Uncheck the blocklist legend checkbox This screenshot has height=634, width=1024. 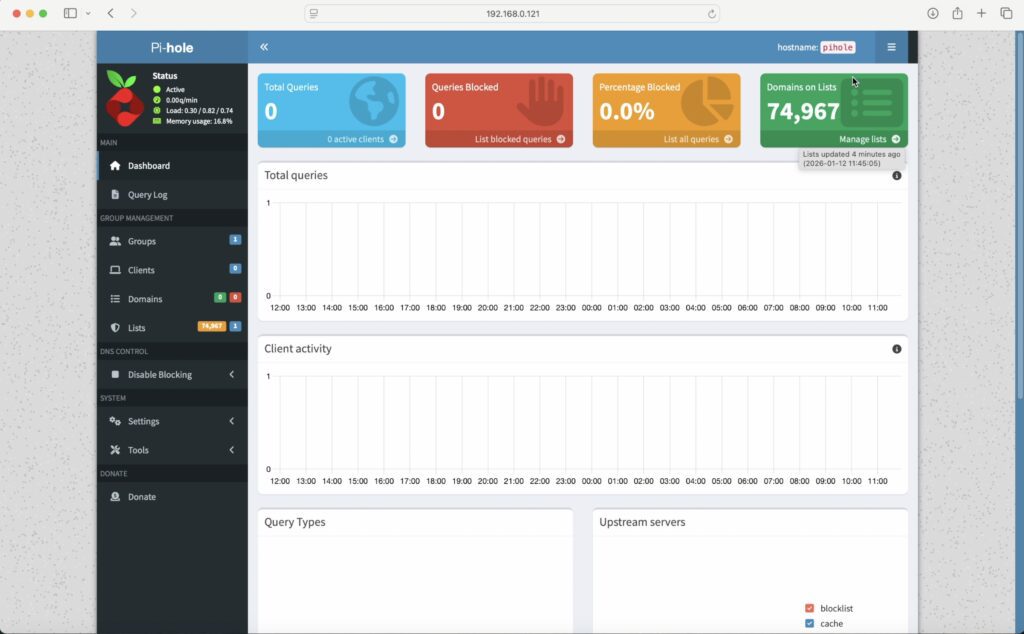[808, 607]
